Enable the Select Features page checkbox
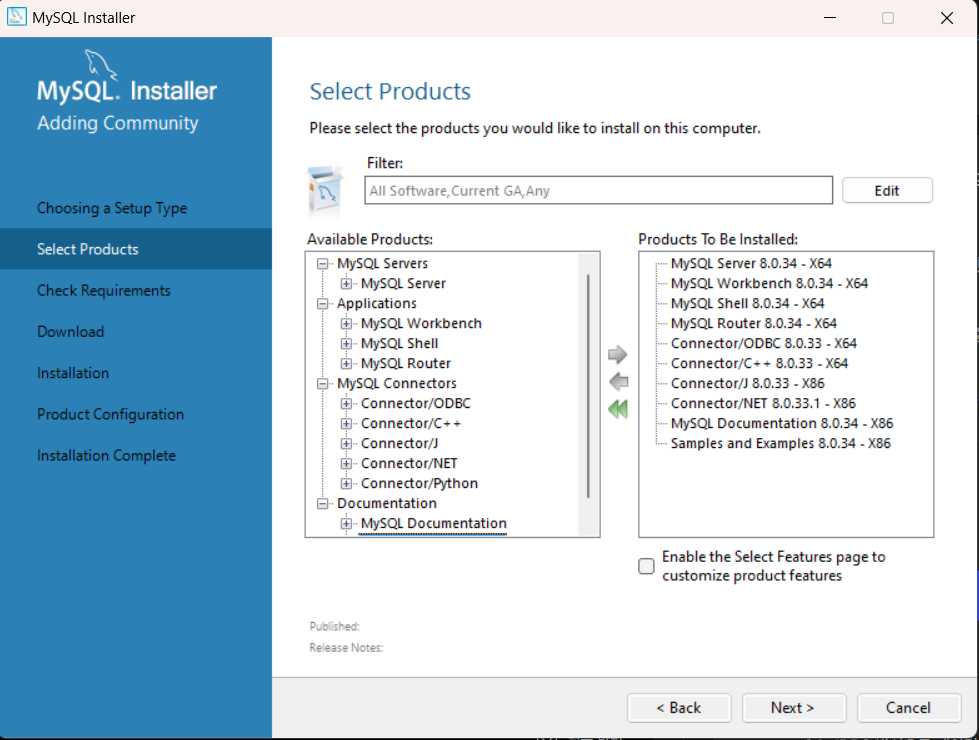The image size is (979, 740). (646, 566)
